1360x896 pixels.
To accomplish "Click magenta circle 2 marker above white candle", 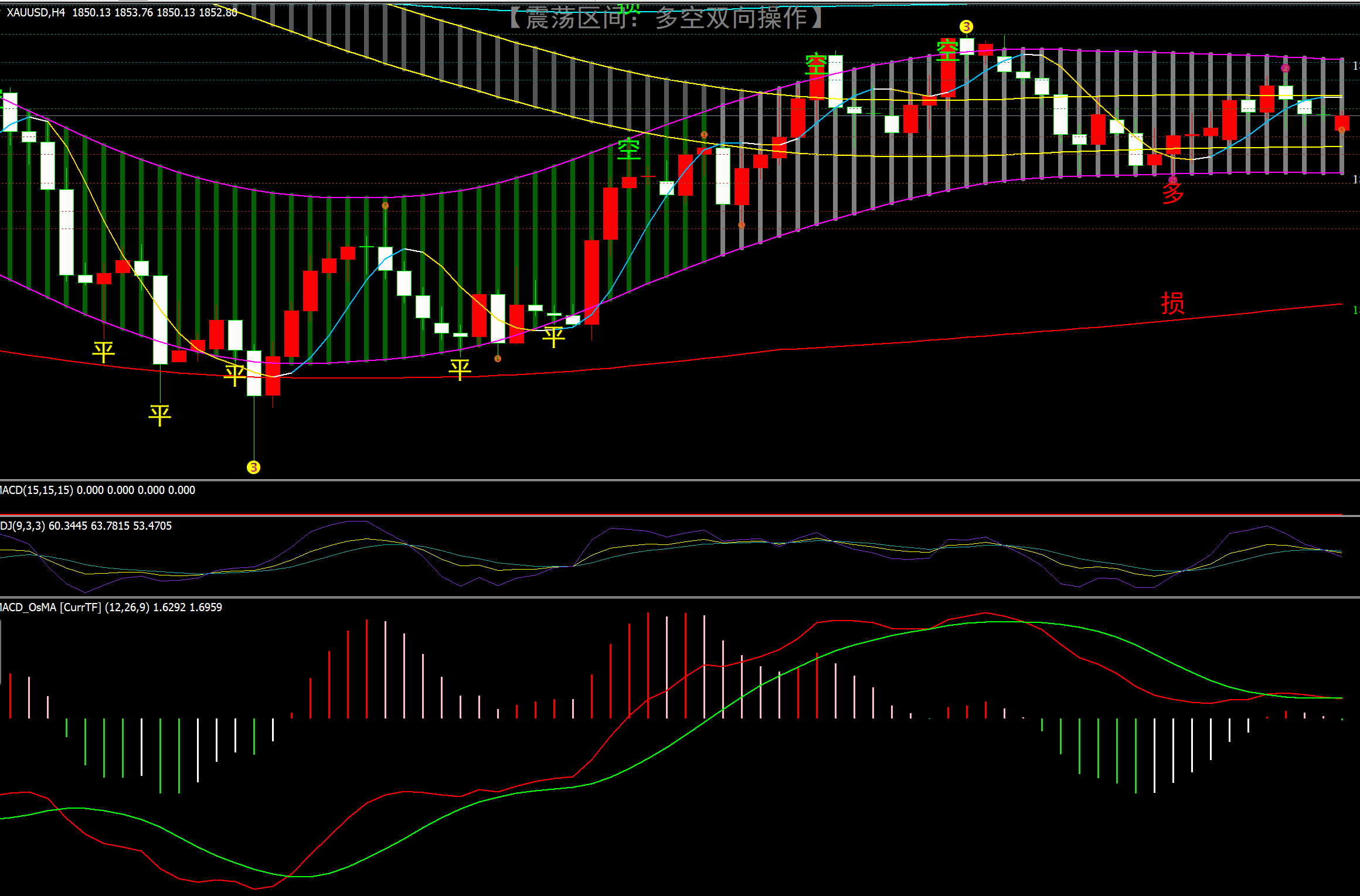I will pyautogui.click(x=1285, y=69).
